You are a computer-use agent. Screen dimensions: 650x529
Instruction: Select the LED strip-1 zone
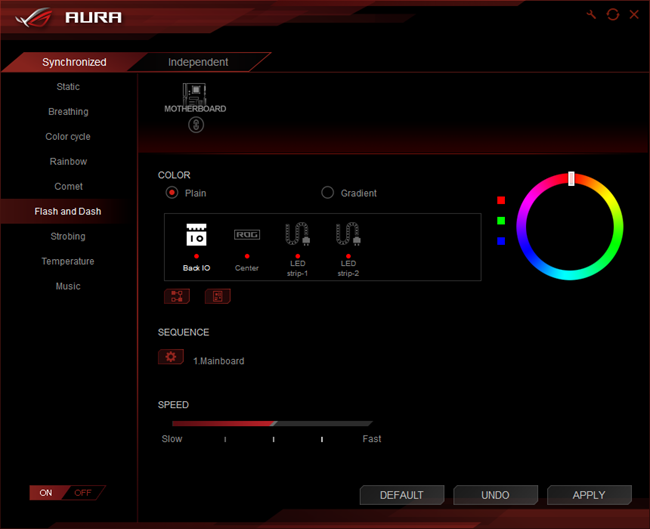click(297, 250)
